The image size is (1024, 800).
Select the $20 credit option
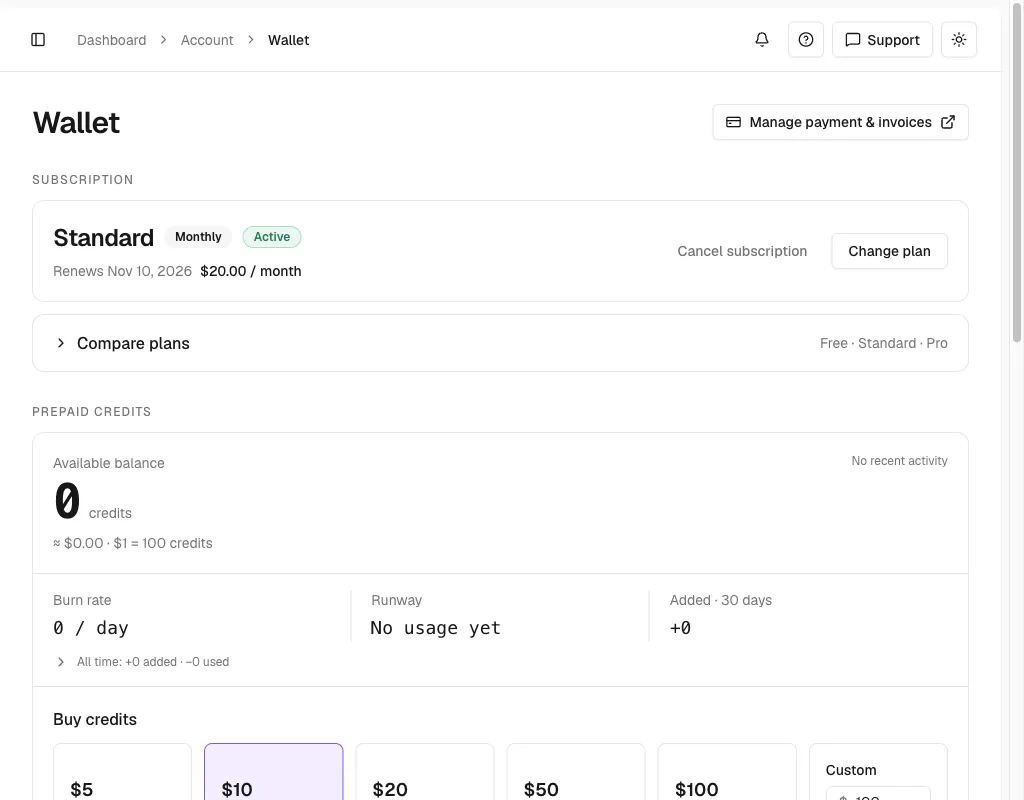pos(425,772)
